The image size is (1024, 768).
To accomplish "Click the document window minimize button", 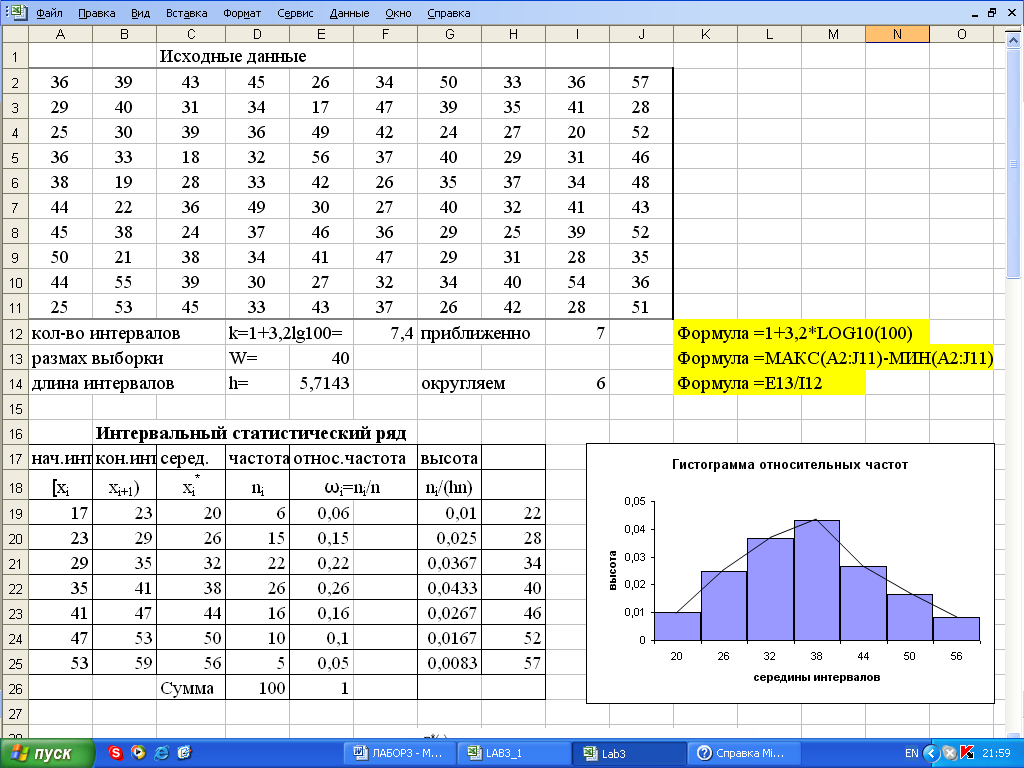I will pos(974,13).
